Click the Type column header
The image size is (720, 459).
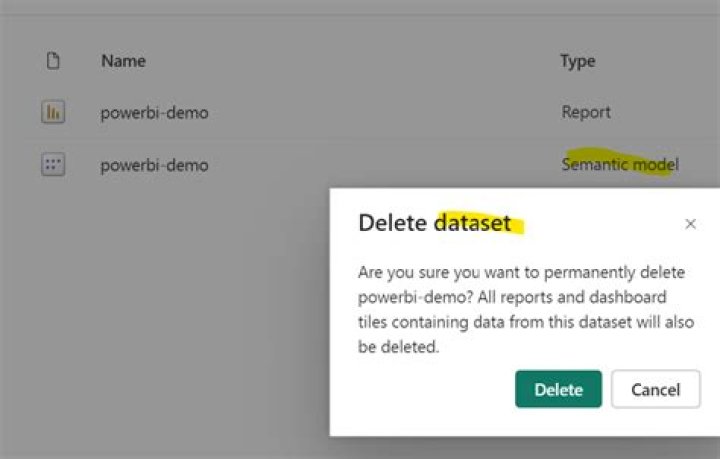[x=577, y=61]
